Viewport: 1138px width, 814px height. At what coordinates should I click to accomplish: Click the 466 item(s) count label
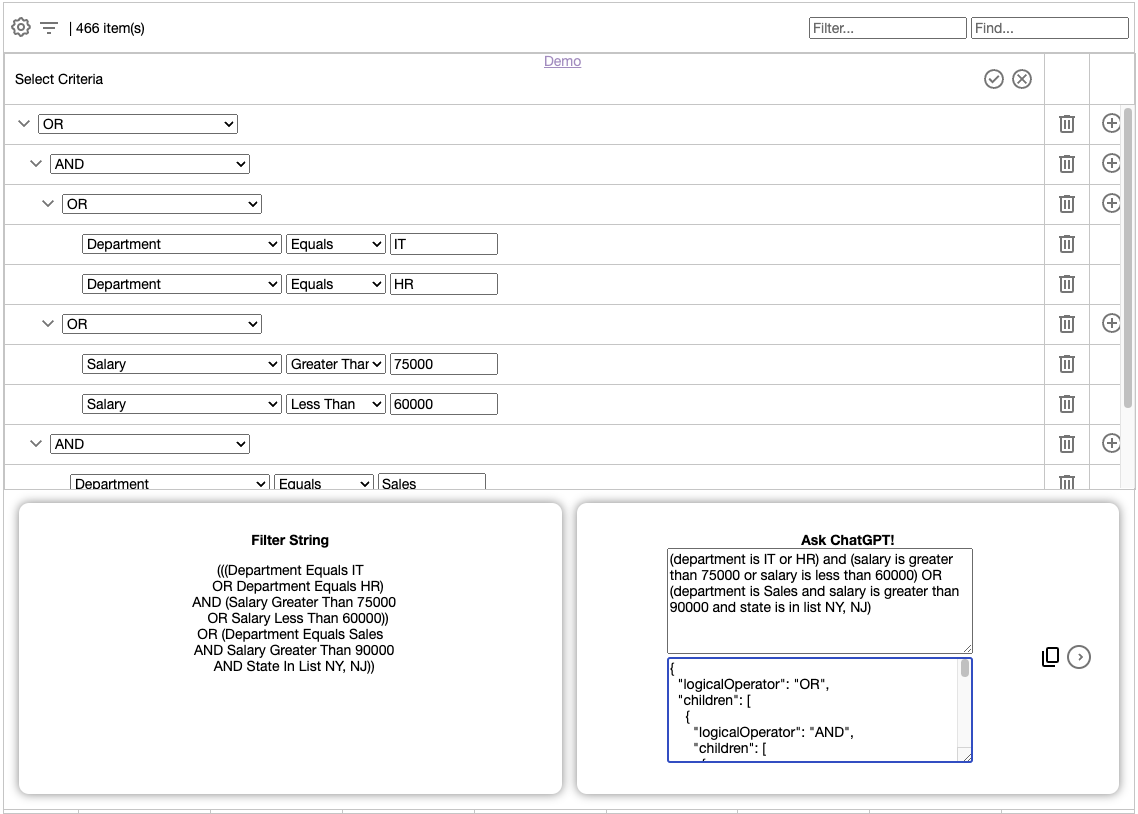pyautogui.click(x=110, y=28)
